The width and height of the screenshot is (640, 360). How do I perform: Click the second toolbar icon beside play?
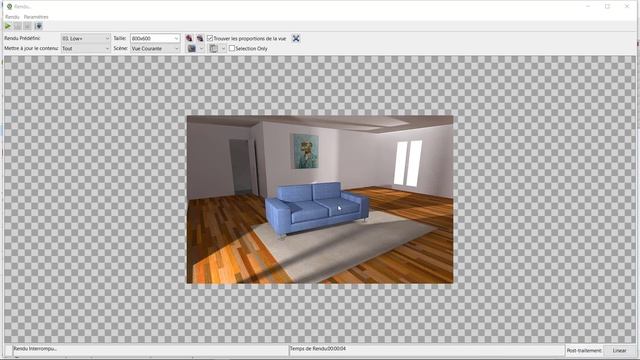18,26
